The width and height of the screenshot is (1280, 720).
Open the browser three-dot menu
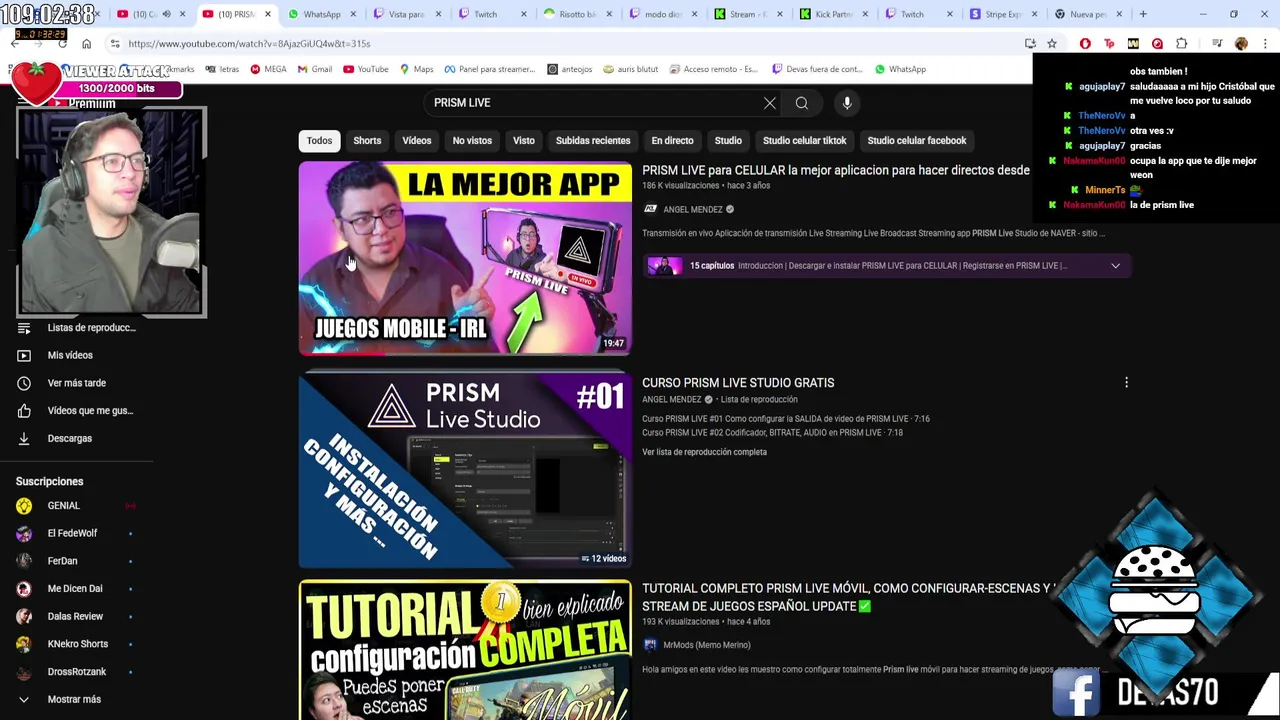[x=1265, y=44]
